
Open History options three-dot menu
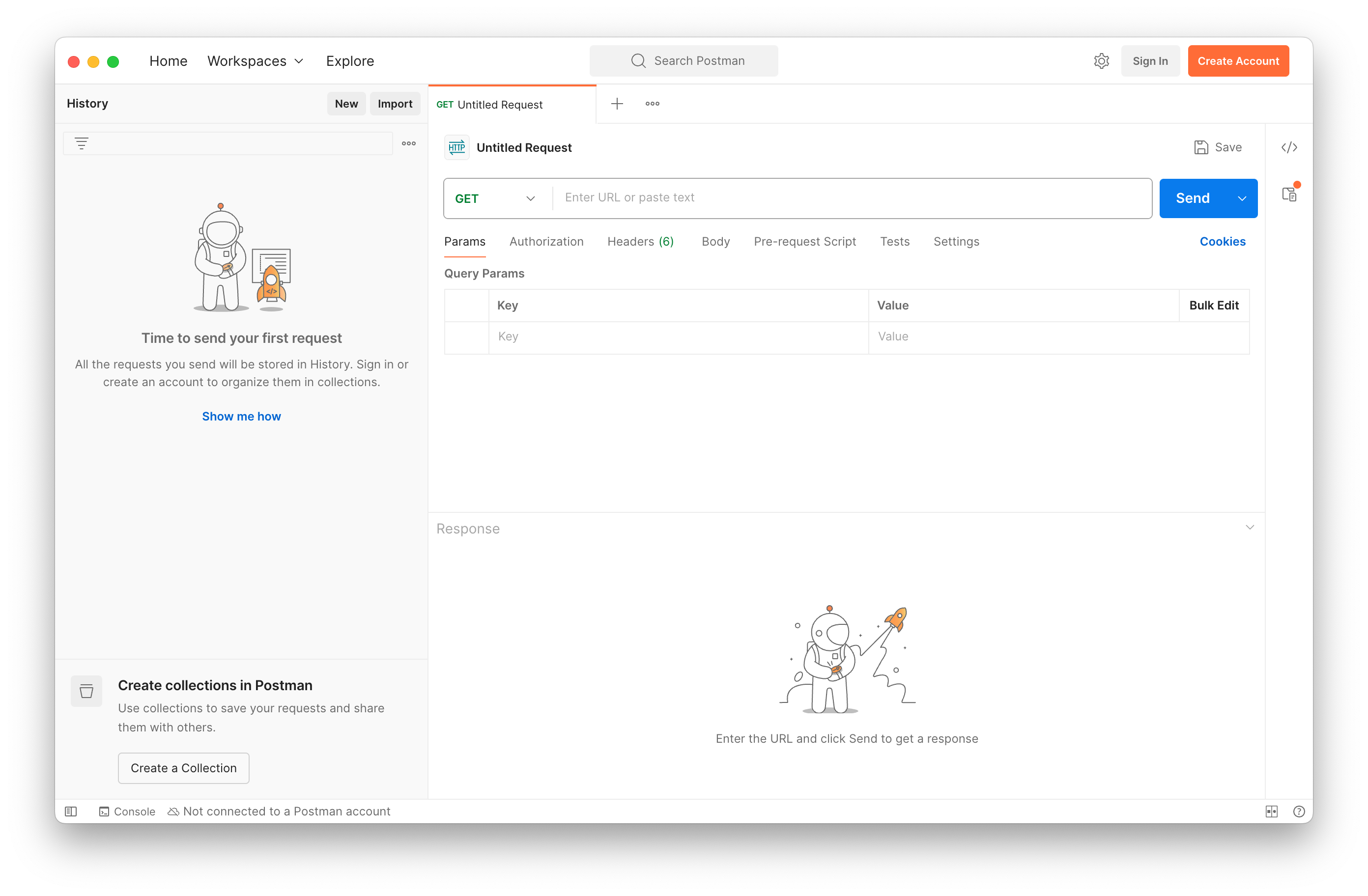[x=409, y=143]
